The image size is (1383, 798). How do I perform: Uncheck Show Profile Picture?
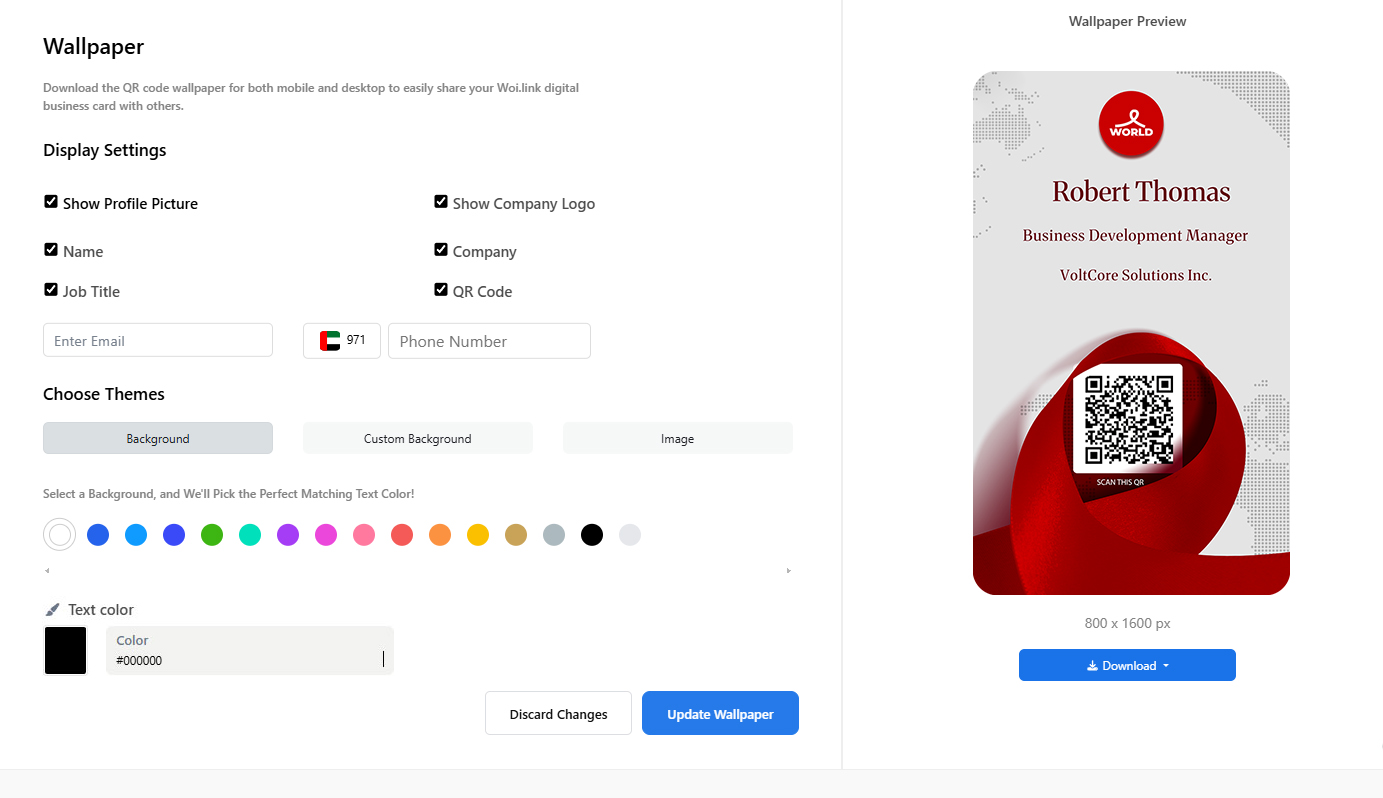(x=51, y=202)
